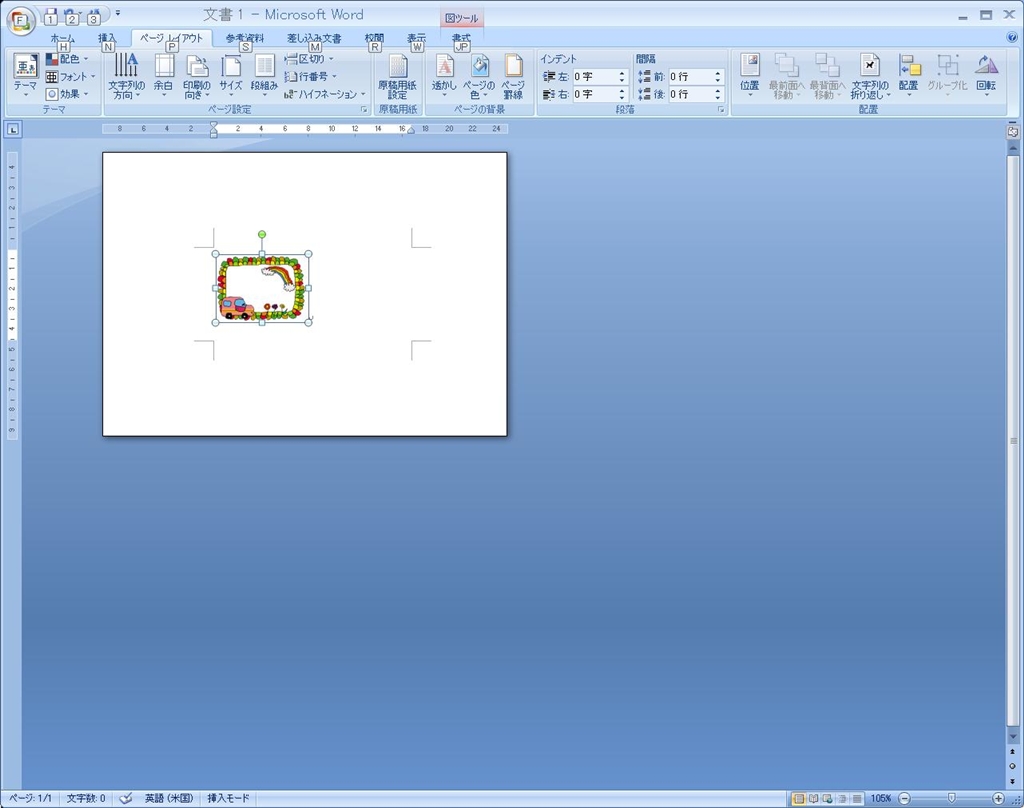
Task: Click zoom out minus button
Action: [904, 798]
